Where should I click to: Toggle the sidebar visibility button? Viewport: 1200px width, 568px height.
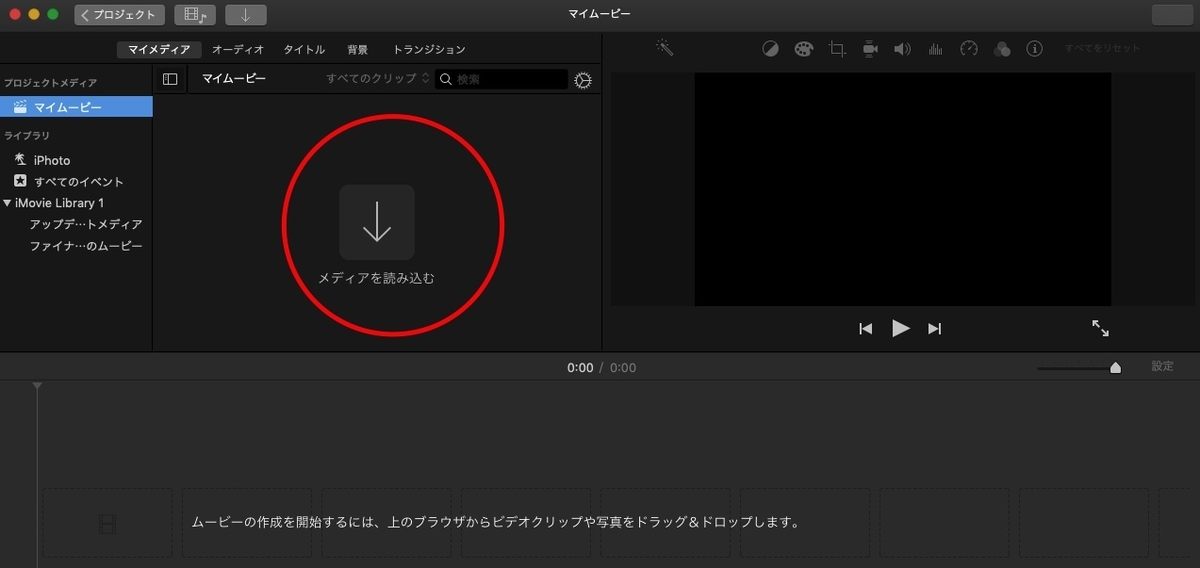(170, 79)
